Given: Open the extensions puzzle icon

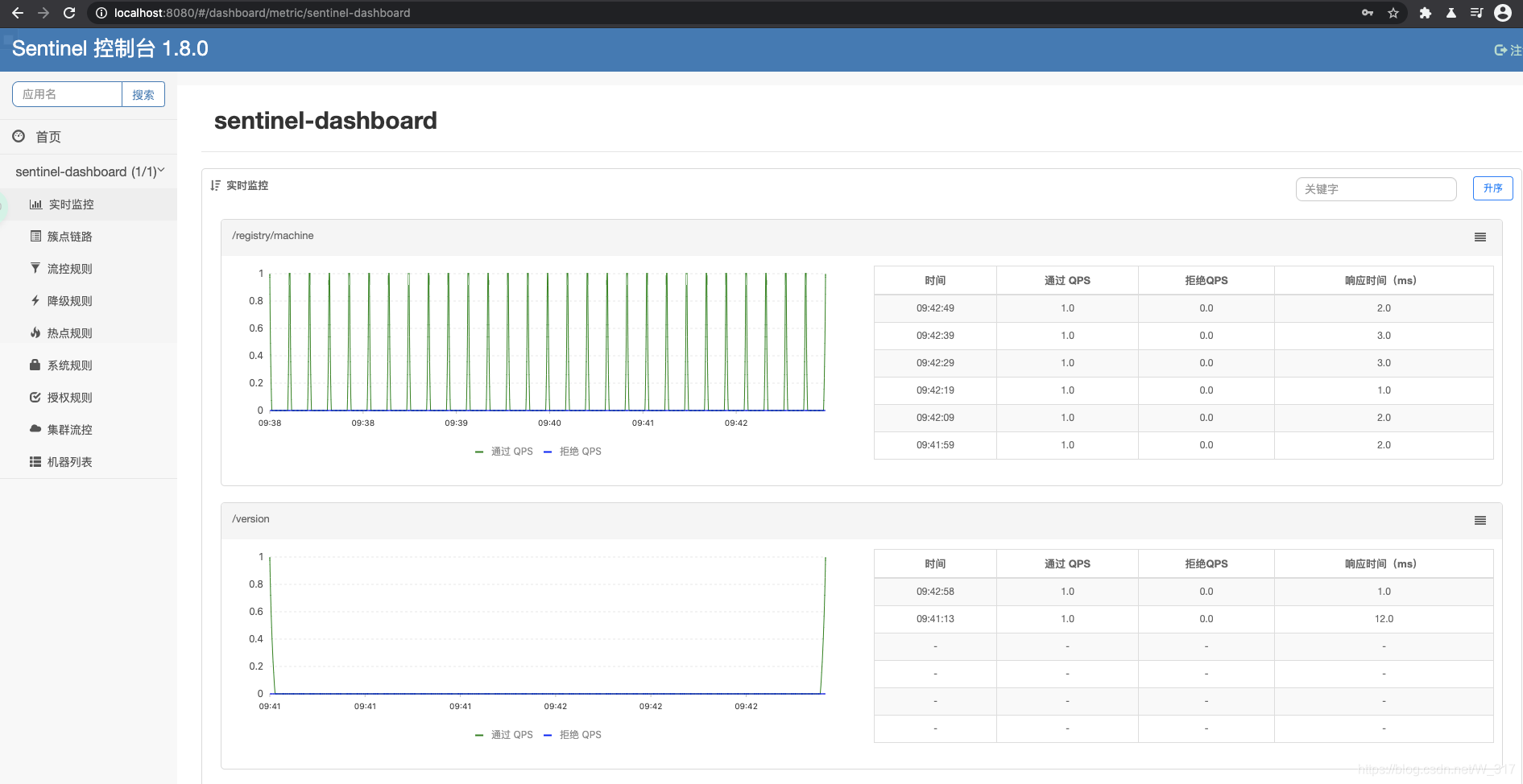Looking at the screenshot, I should [x=1426, y=13].
